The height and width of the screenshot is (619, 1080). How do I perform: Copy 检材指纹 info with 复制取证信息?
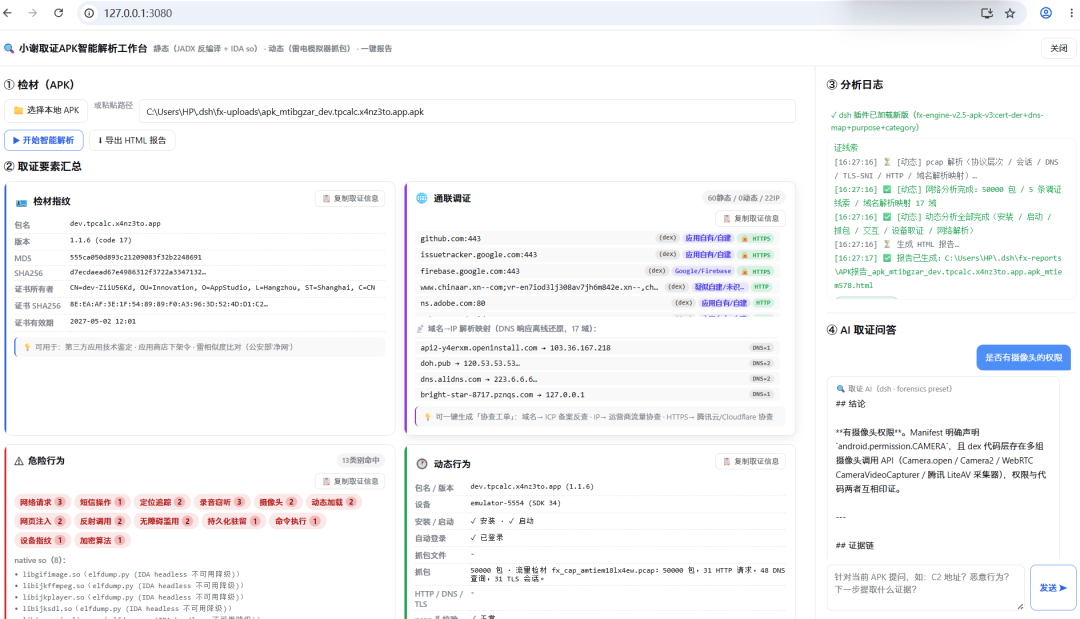click(x=350, y=198)
